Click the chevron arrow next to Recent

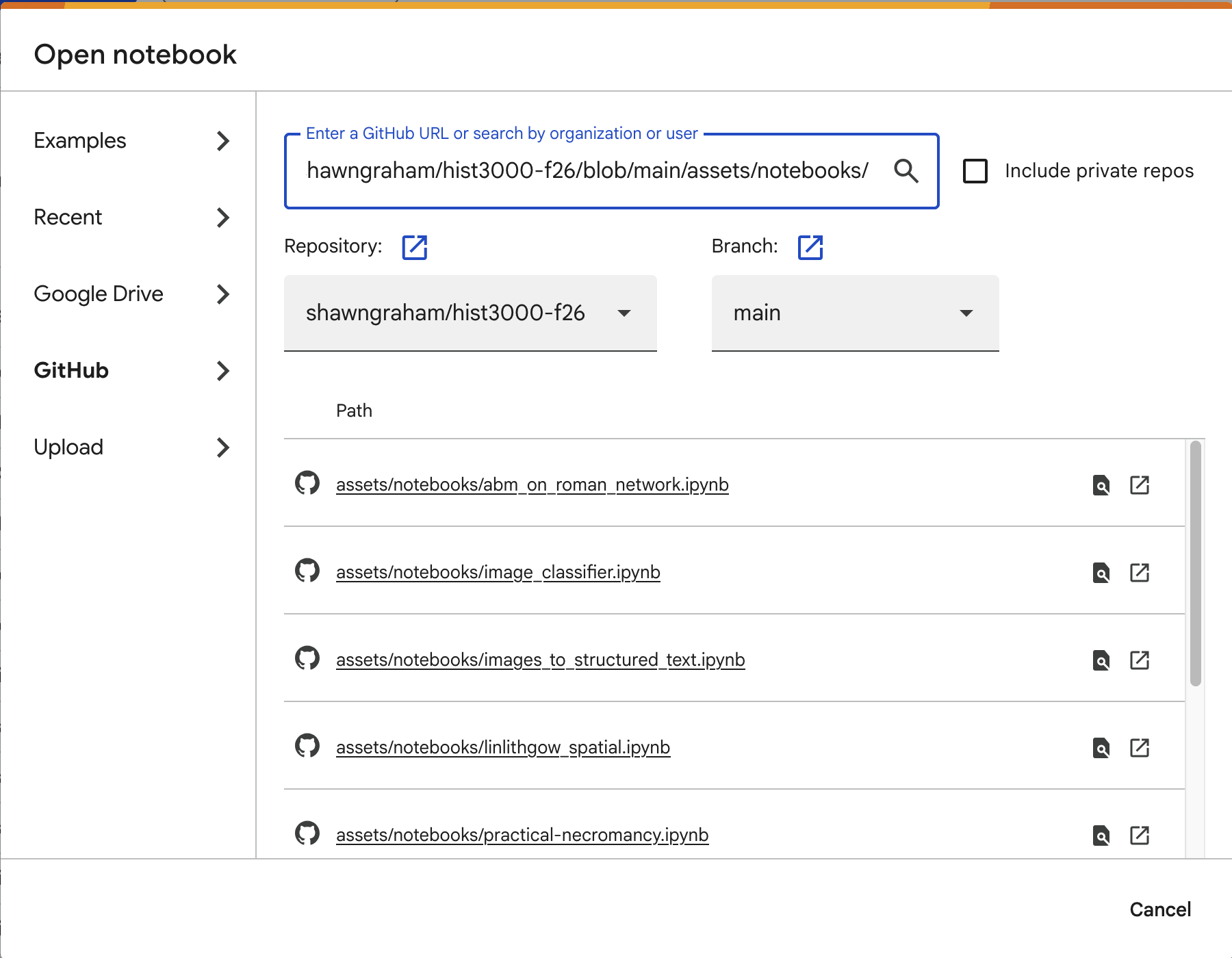(x=222, y=218)
